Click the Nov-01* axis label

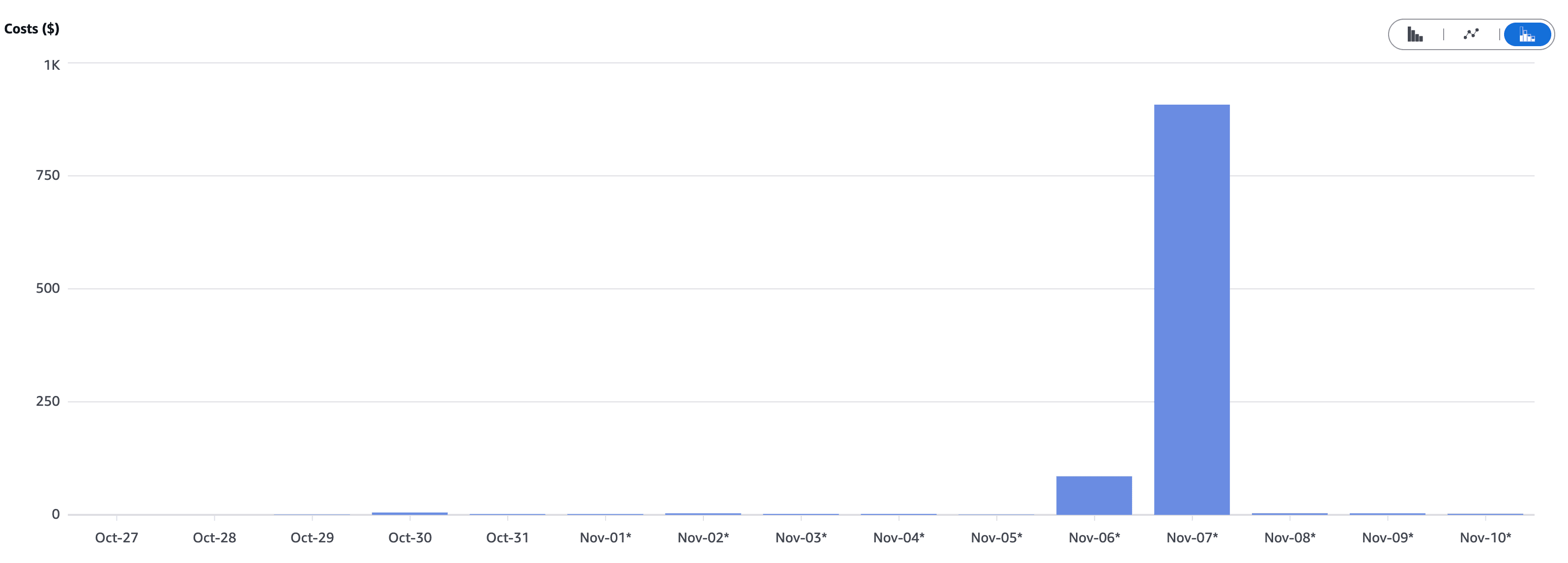(x=605, y=537)
